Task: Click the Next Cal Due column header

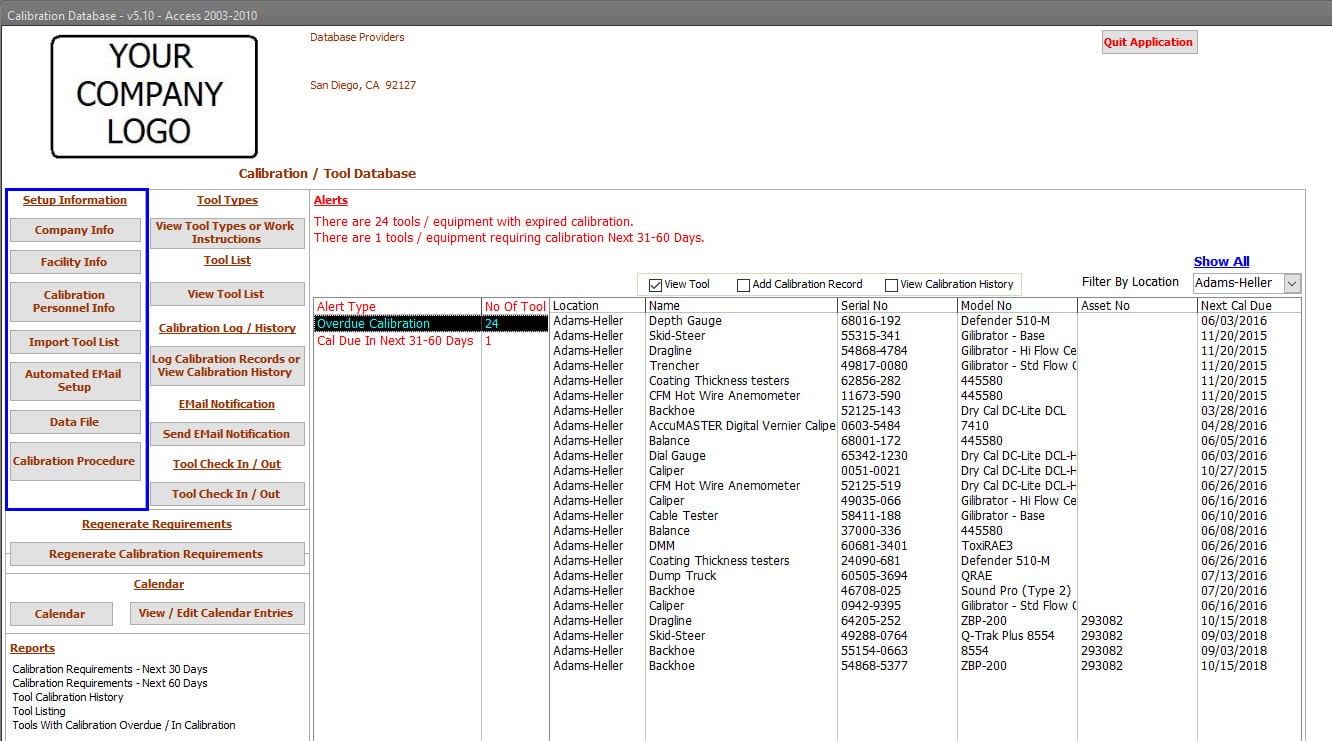Action: click(1249, 306)
